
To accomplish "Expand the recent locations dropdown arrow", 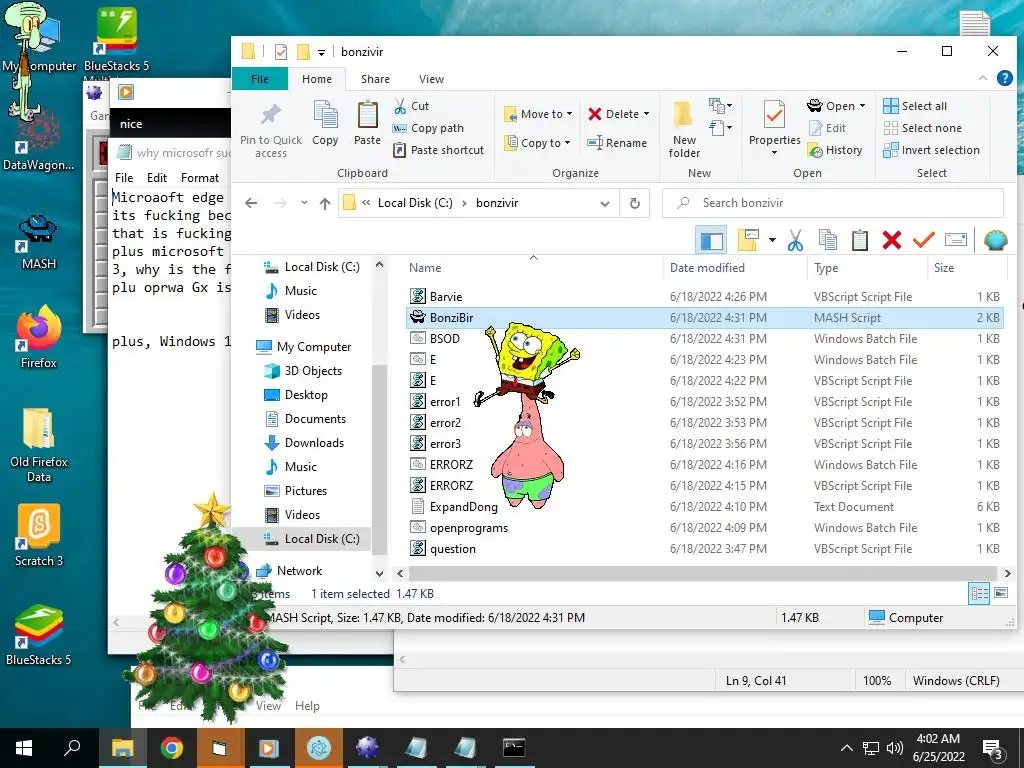I will (304, 203).
